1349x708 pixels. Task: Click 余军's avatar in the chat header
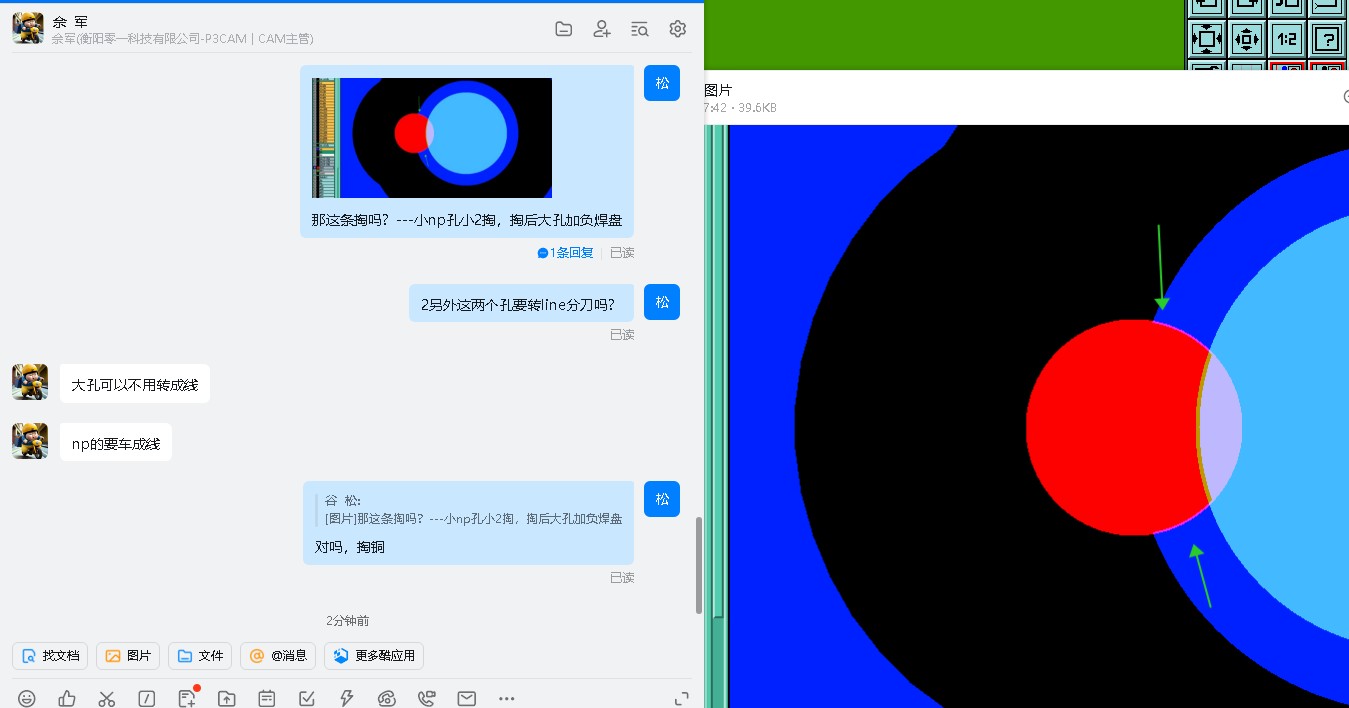click(x=28, y=28)
